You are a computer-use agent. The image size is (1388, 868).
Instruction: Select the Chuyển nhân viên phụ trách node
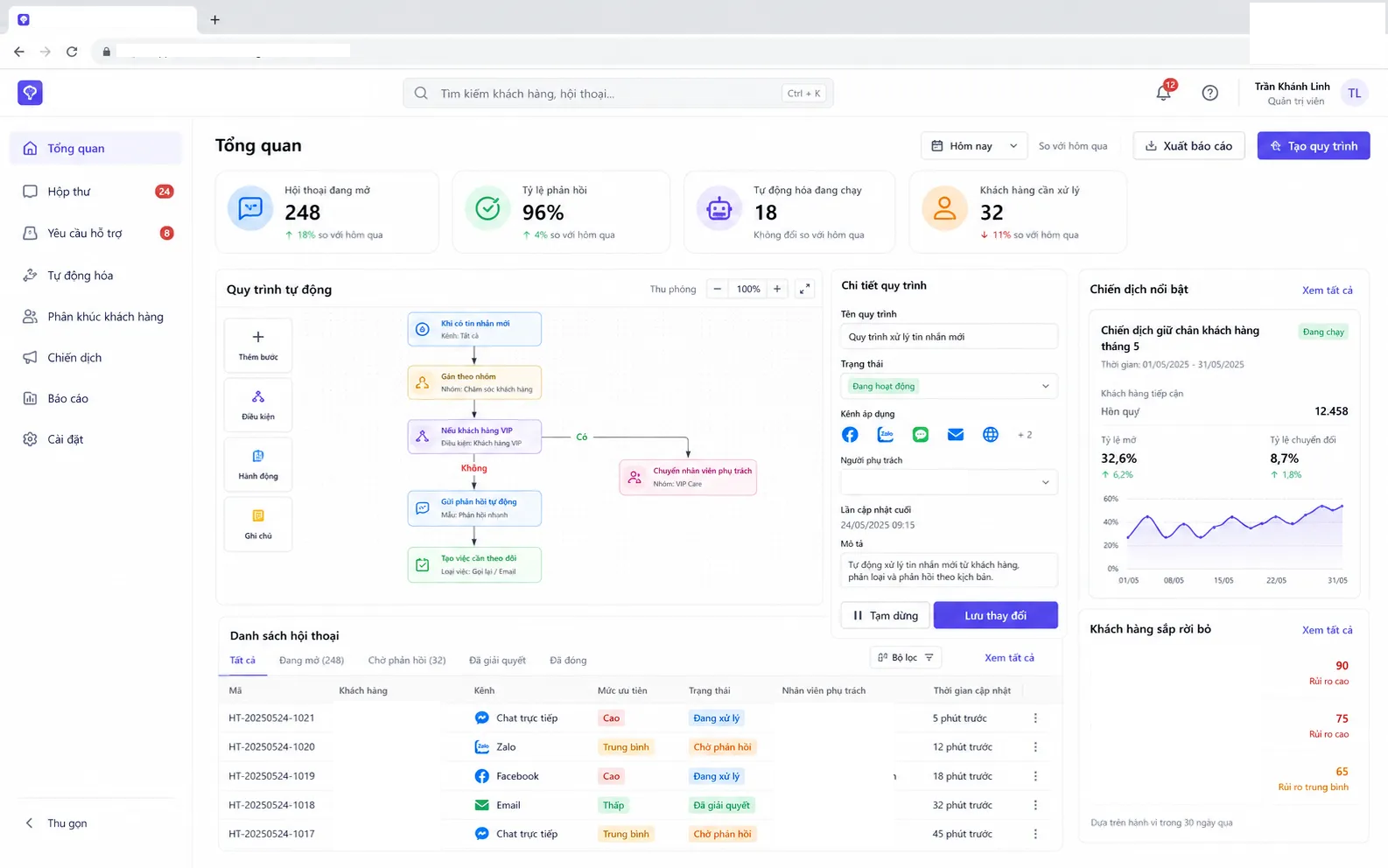pyautogui.click(x=688, y=477)
